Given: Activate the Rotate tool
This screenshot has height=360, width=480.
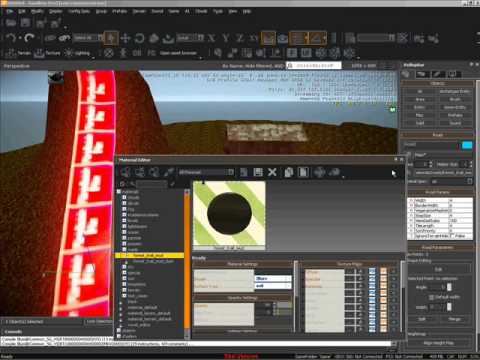Looking at the screenshot, I should pyautogui.click(x=139, y=38).
